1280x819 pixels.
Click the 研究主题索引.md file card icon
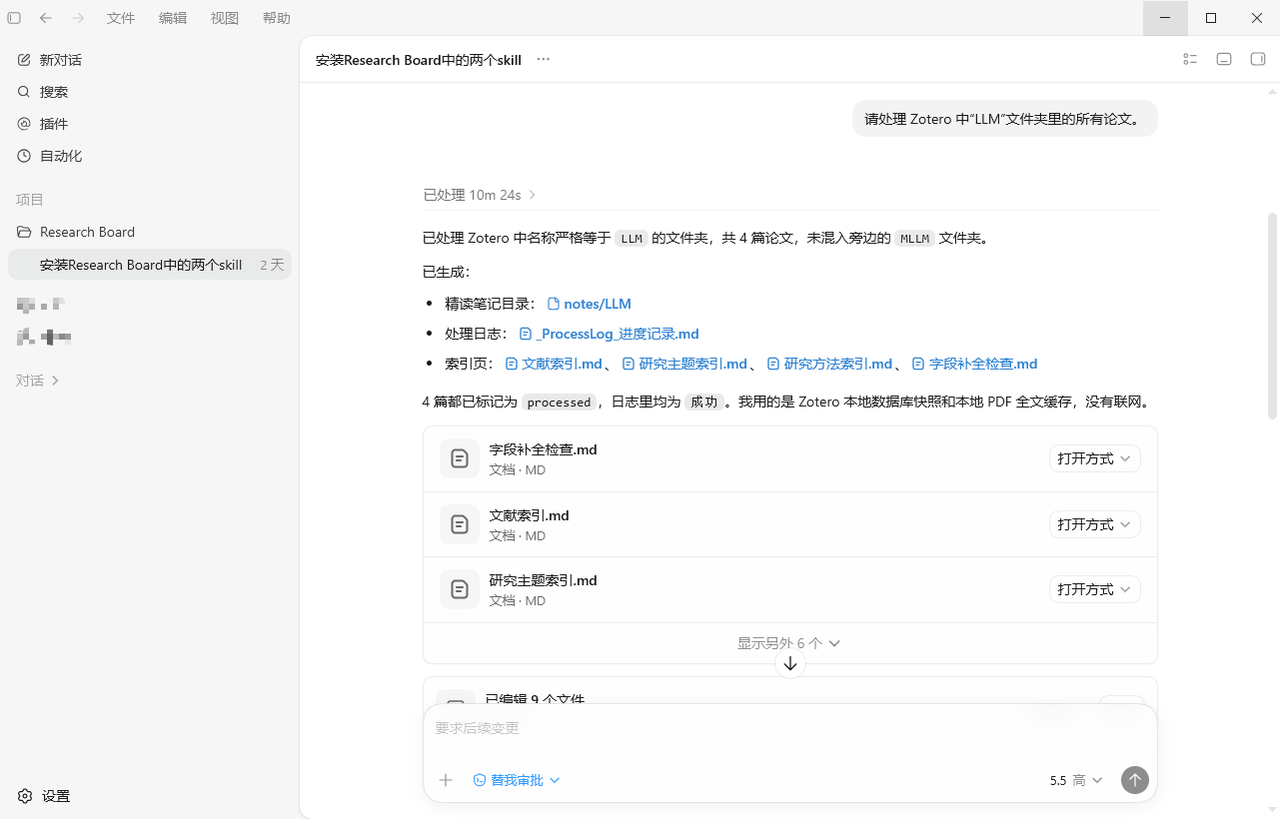(460, 589)
